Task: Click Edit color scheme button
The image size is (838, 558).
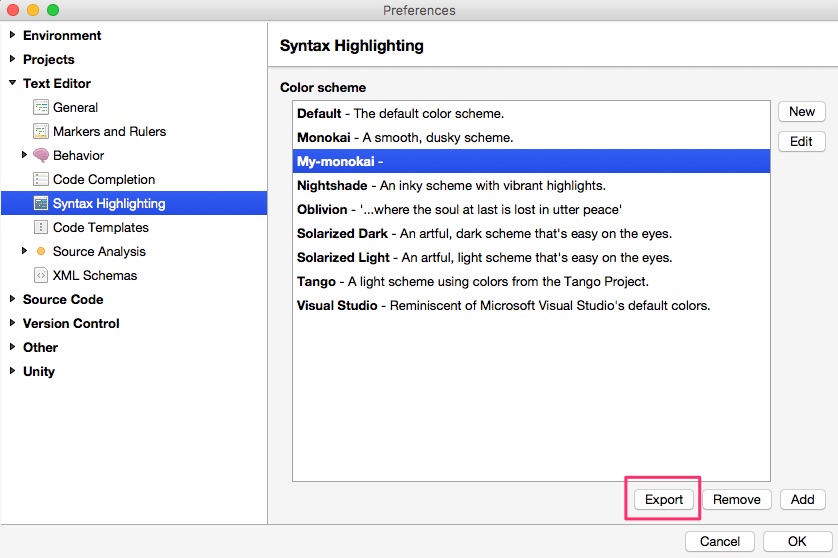Action: (802, 142)
